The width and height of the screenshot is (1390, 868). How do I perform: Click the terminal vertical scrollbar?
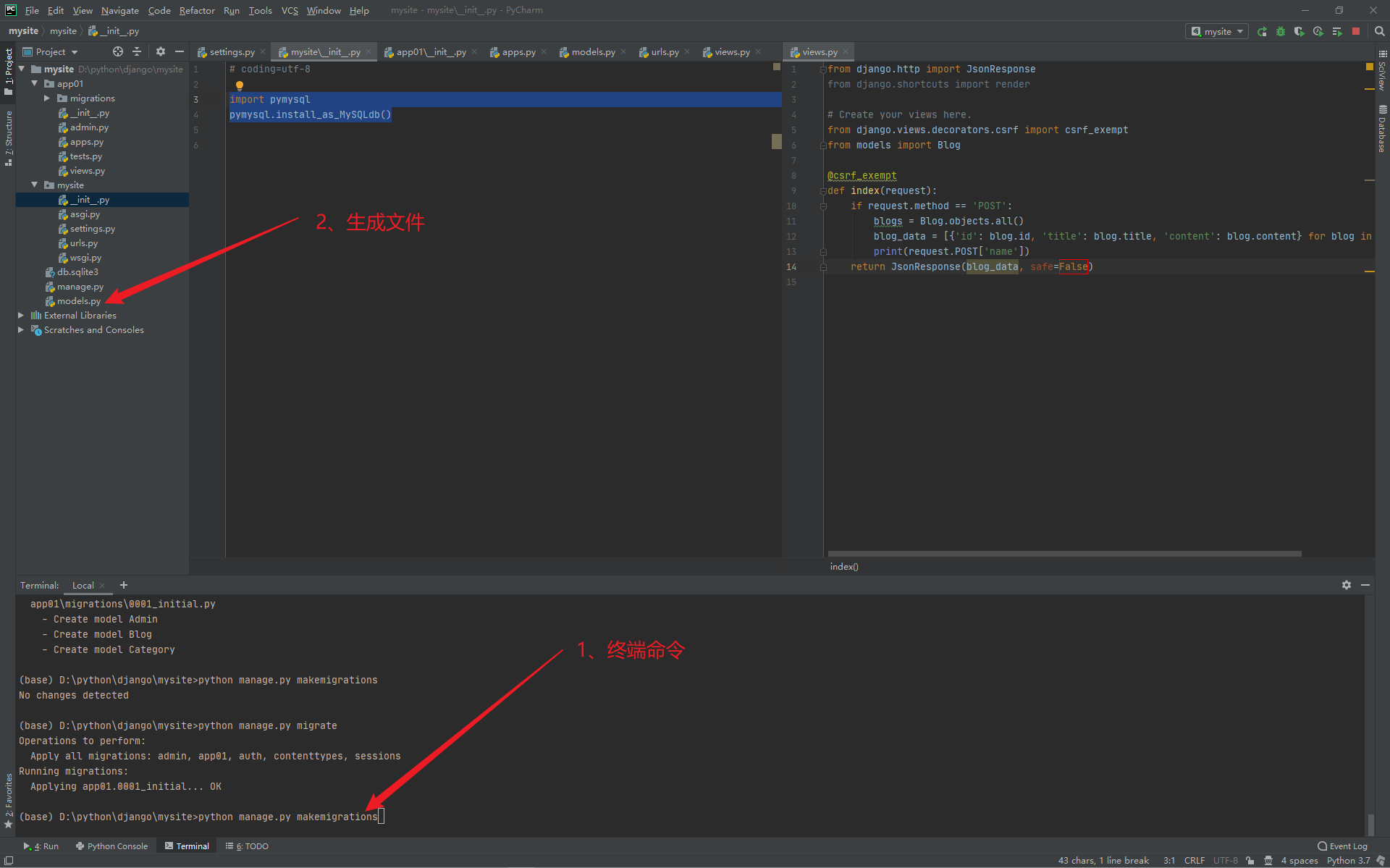1370,824
